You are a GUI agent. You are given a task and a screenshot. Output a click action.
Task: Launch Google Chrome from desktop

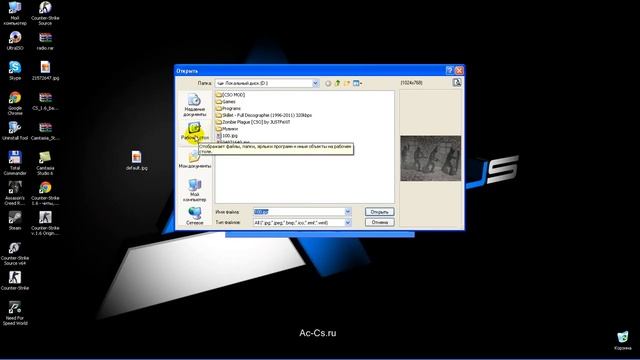(15, 103)
